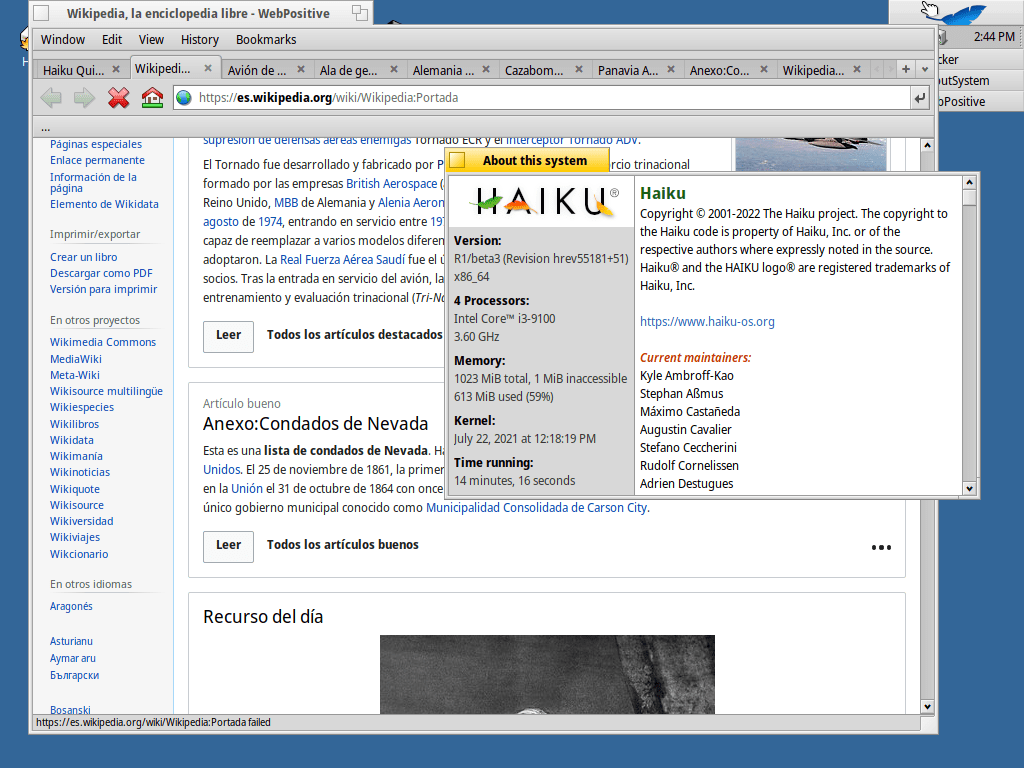Click the page scrollbar up arrow
1024x768 pixels.
[x=927, y=146]
